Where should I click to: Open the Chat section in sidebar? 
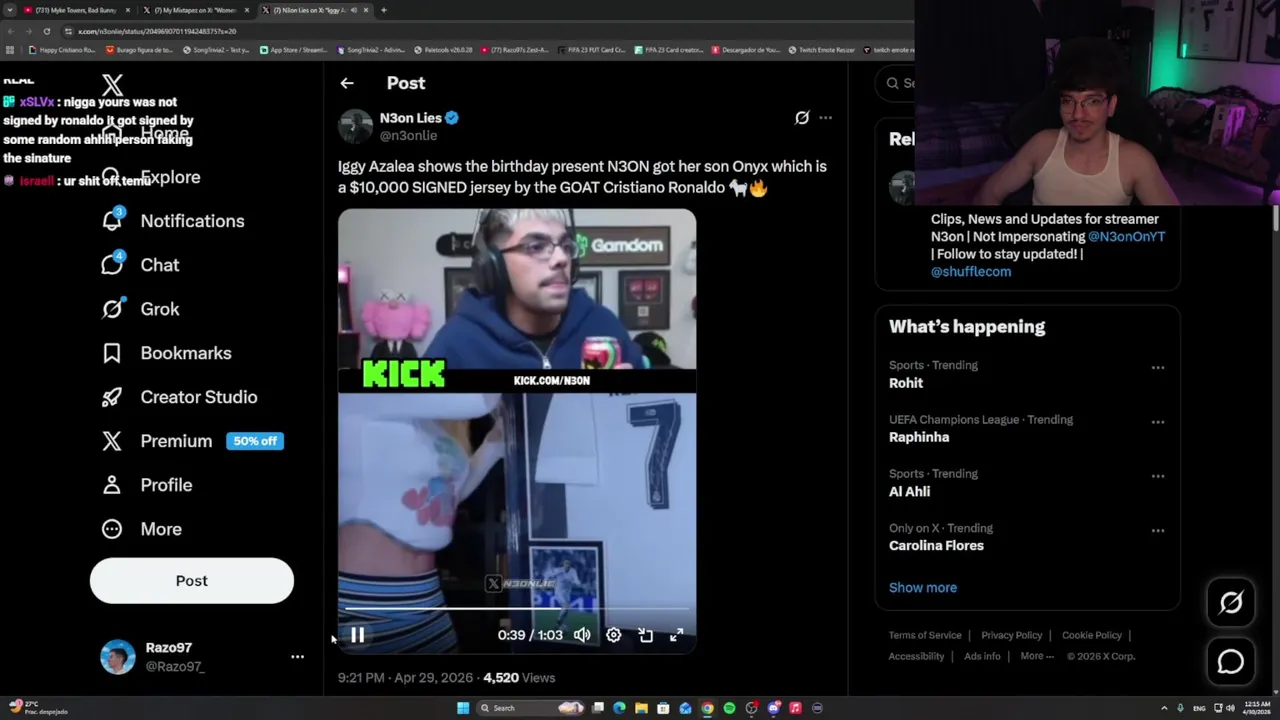[x=140, y=265]
